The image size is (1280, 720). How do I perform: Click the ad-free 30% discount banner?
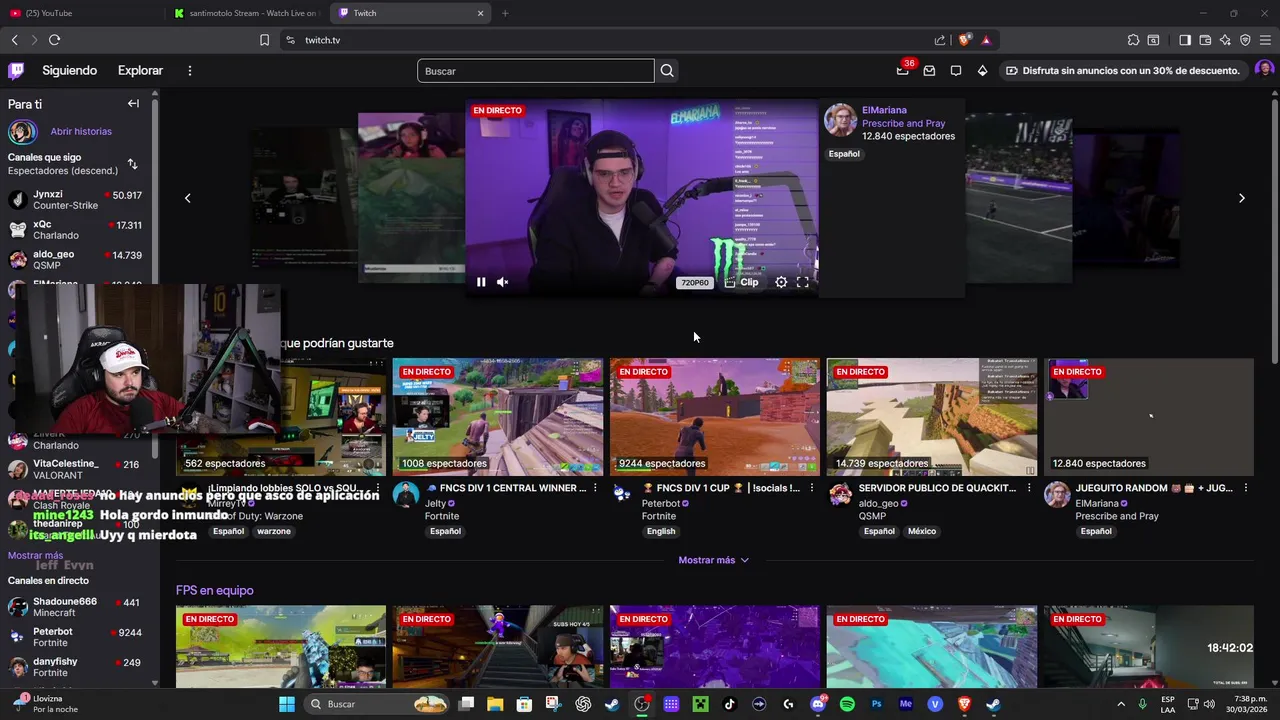pos(1122,71)
